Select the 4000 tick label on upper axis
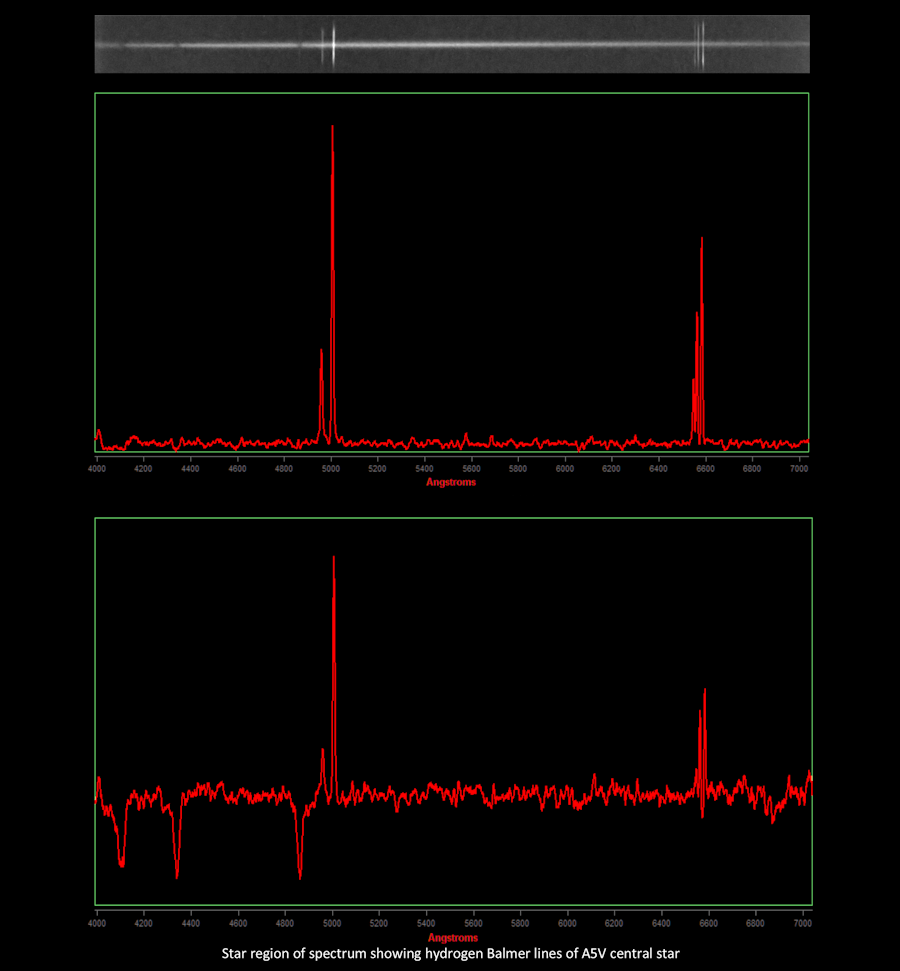 [x=96, y=468]
